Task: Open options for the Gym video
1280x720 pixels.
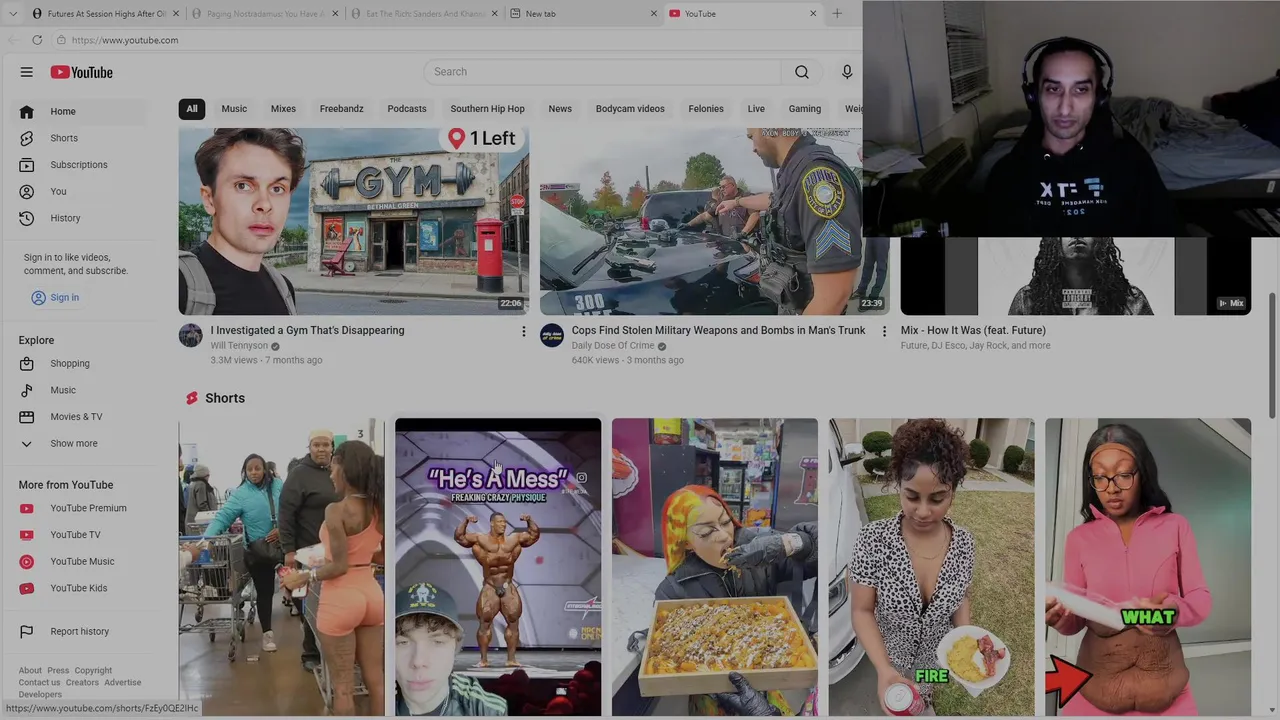Action: coord(523,331)
